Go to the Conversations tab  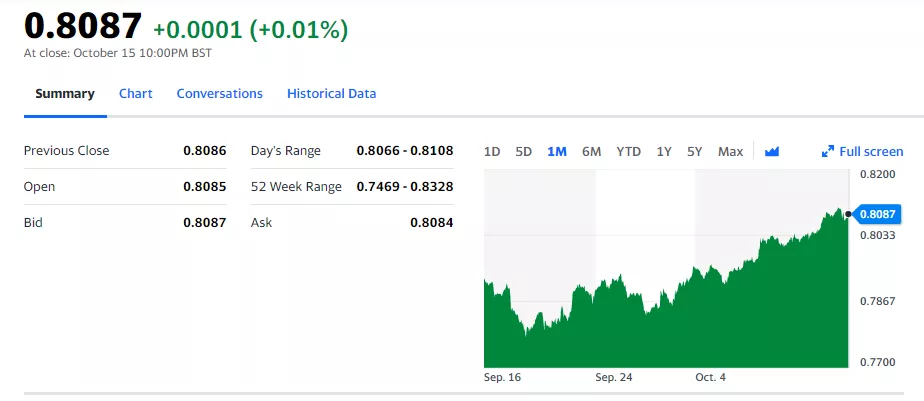pos(219,94)
